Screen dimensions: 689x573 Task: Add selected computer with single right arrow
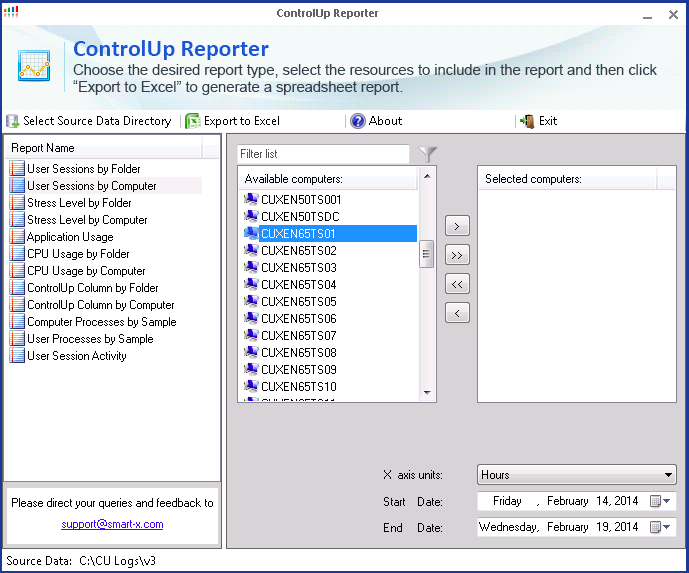point(457,226)
